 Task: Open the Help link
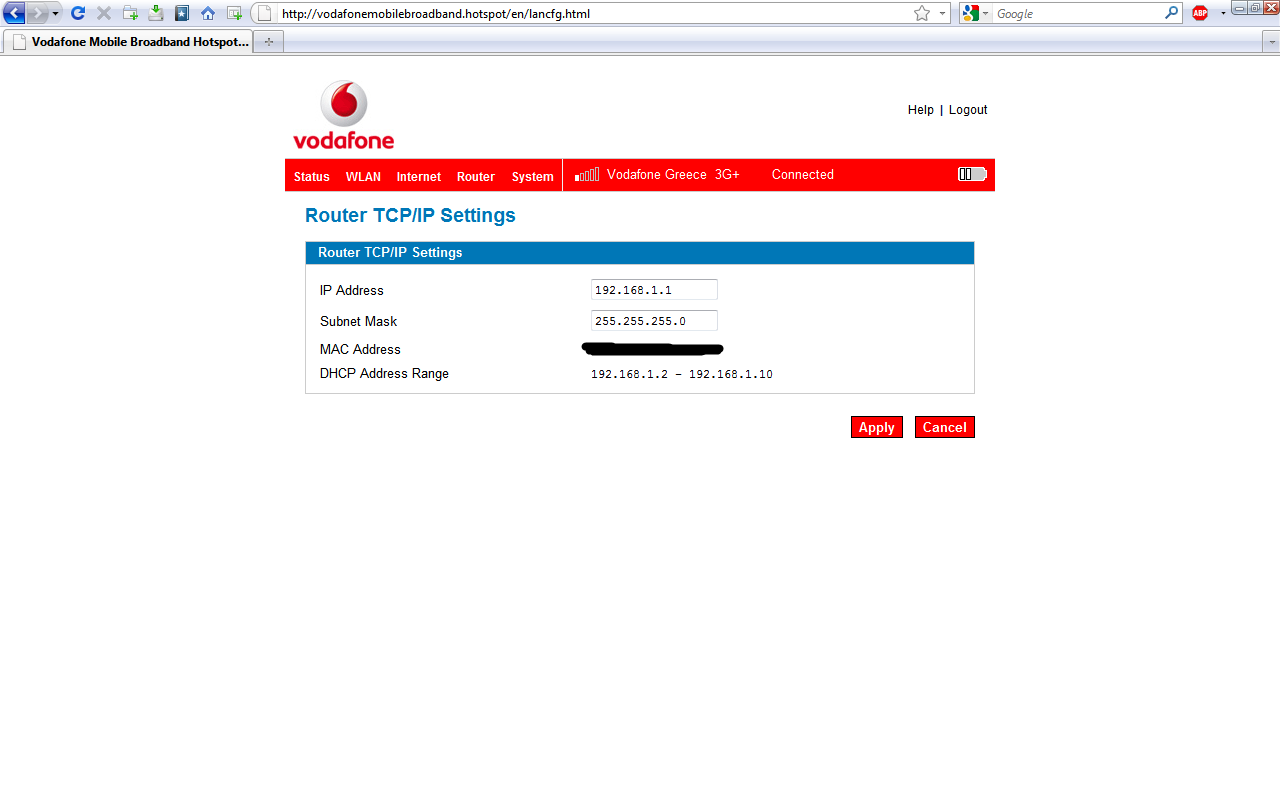[921, 110]
